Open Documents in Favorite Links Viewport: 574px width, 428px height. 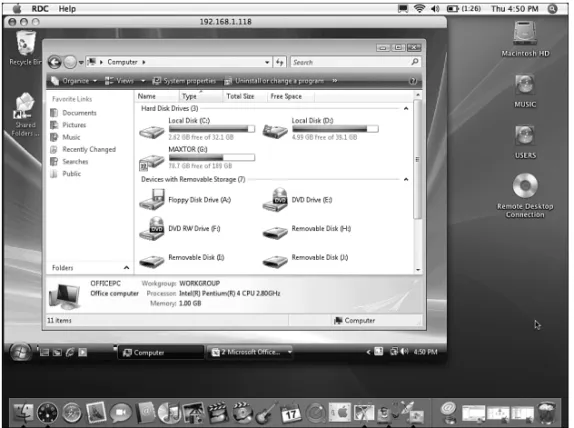pos(74,113)
